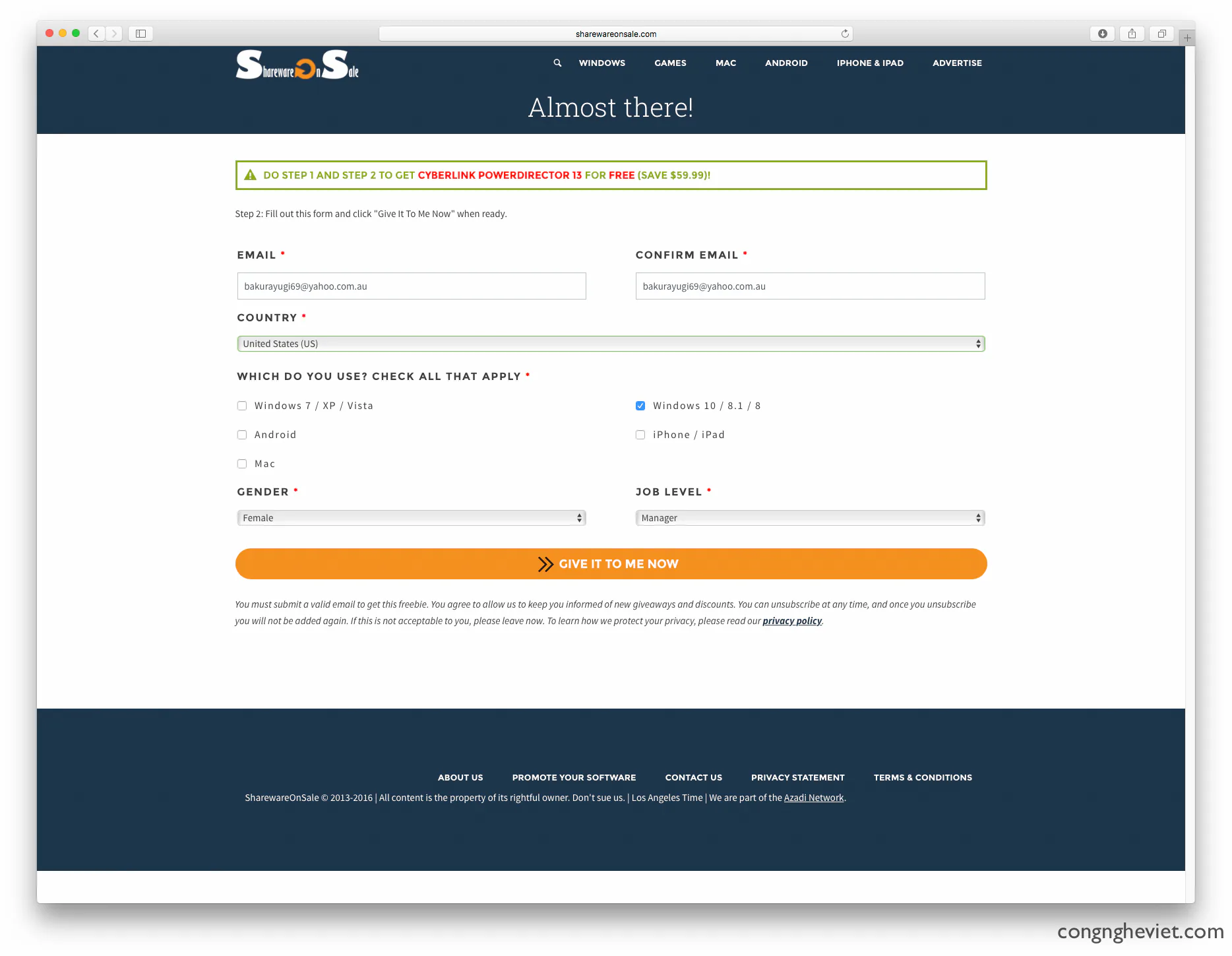Click the search magnifier icon in site navigation
The height and width of the screenshot is (956, 1232).
click(557, 63)
